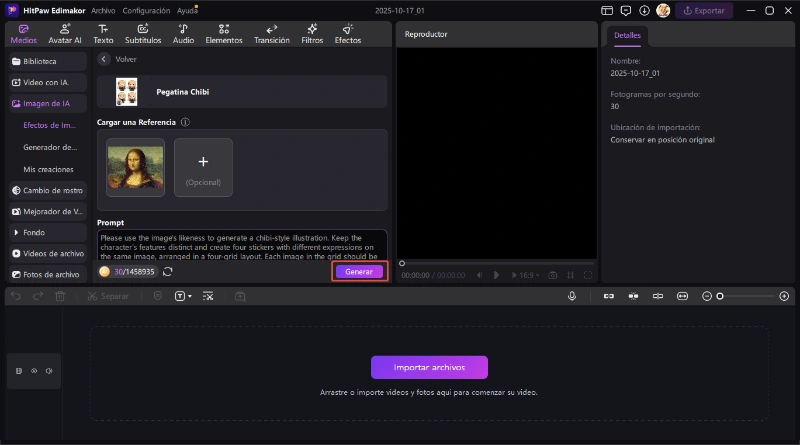Viewport: 800px width, 445px height.
Task: Click the microphone voice-over record icon
Action: tap(573, 296)
